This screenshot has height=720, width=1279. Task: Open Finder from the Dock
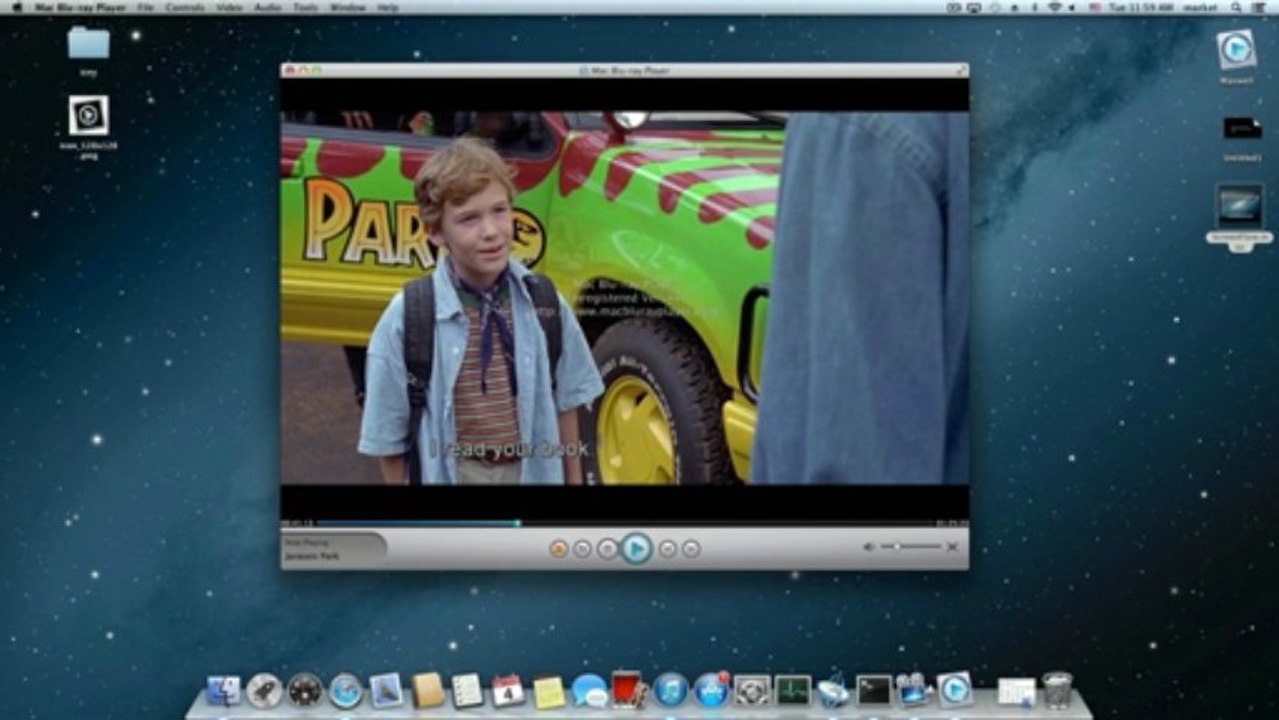[x=223, y=690]
